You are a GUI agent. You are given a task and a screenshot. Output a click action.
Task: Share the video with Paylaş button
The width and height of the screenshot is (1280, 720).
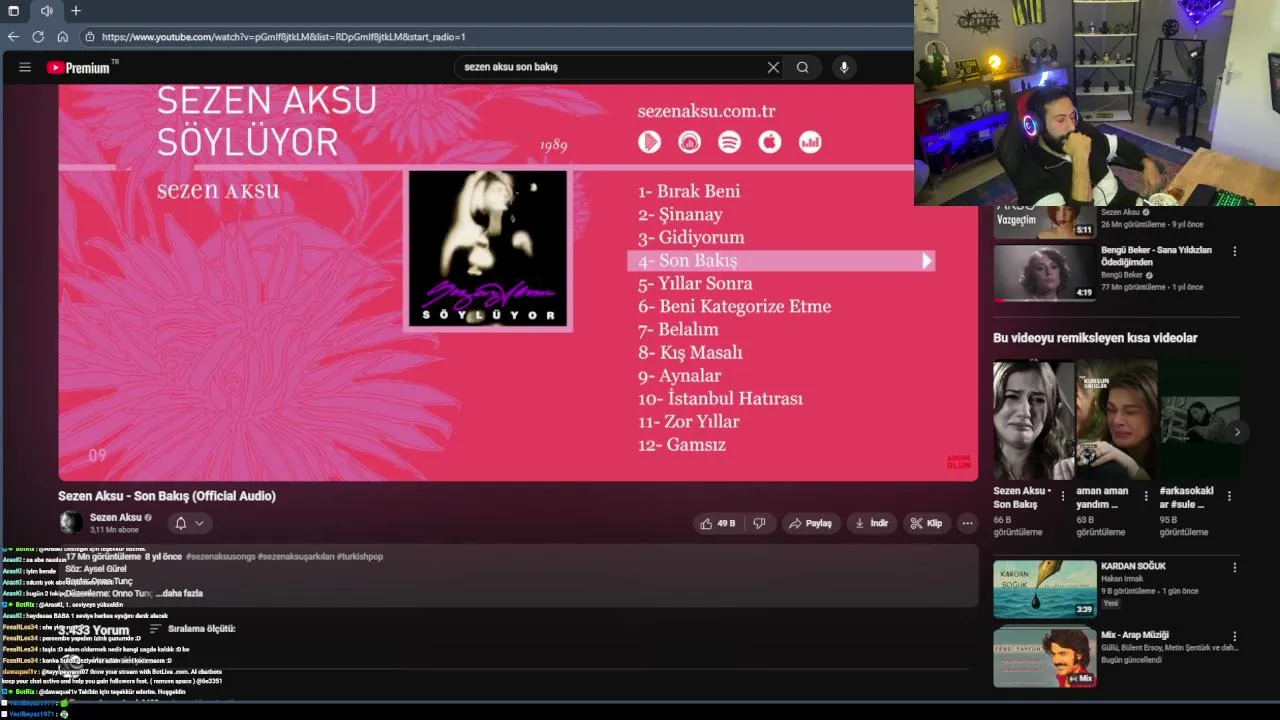[810, 523]
